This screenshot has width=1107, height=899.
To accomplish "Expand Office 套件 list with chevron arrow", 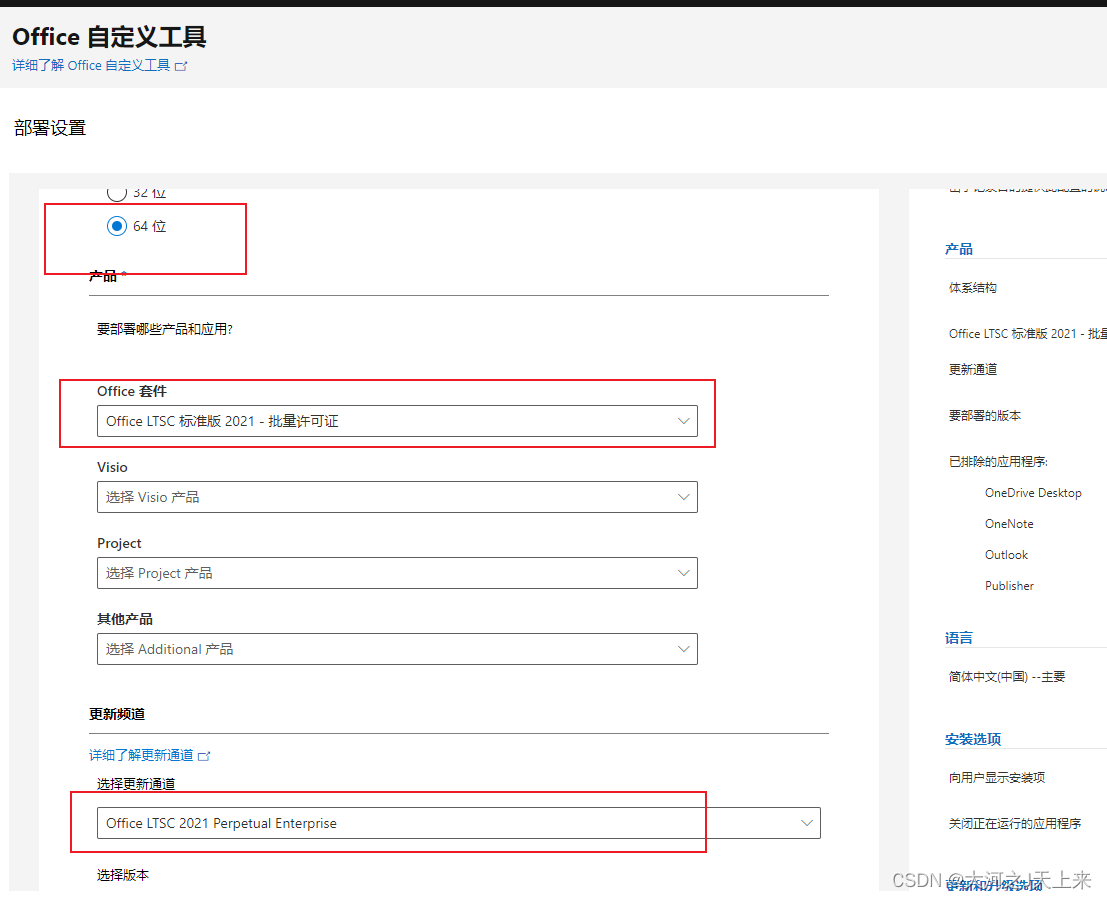I will [683, 421].
